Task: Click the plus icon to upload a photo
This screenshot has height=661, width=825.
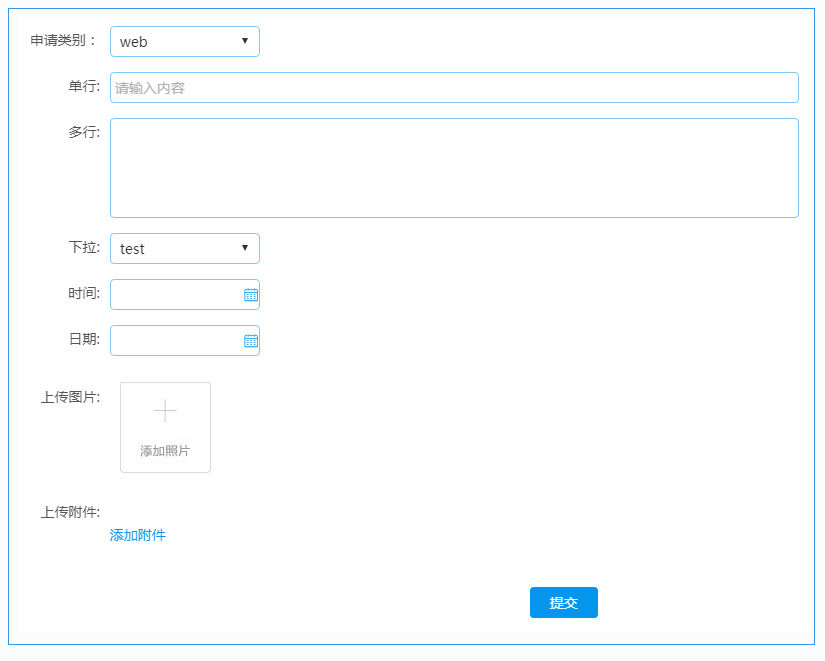Action: (x=165, y=411)
